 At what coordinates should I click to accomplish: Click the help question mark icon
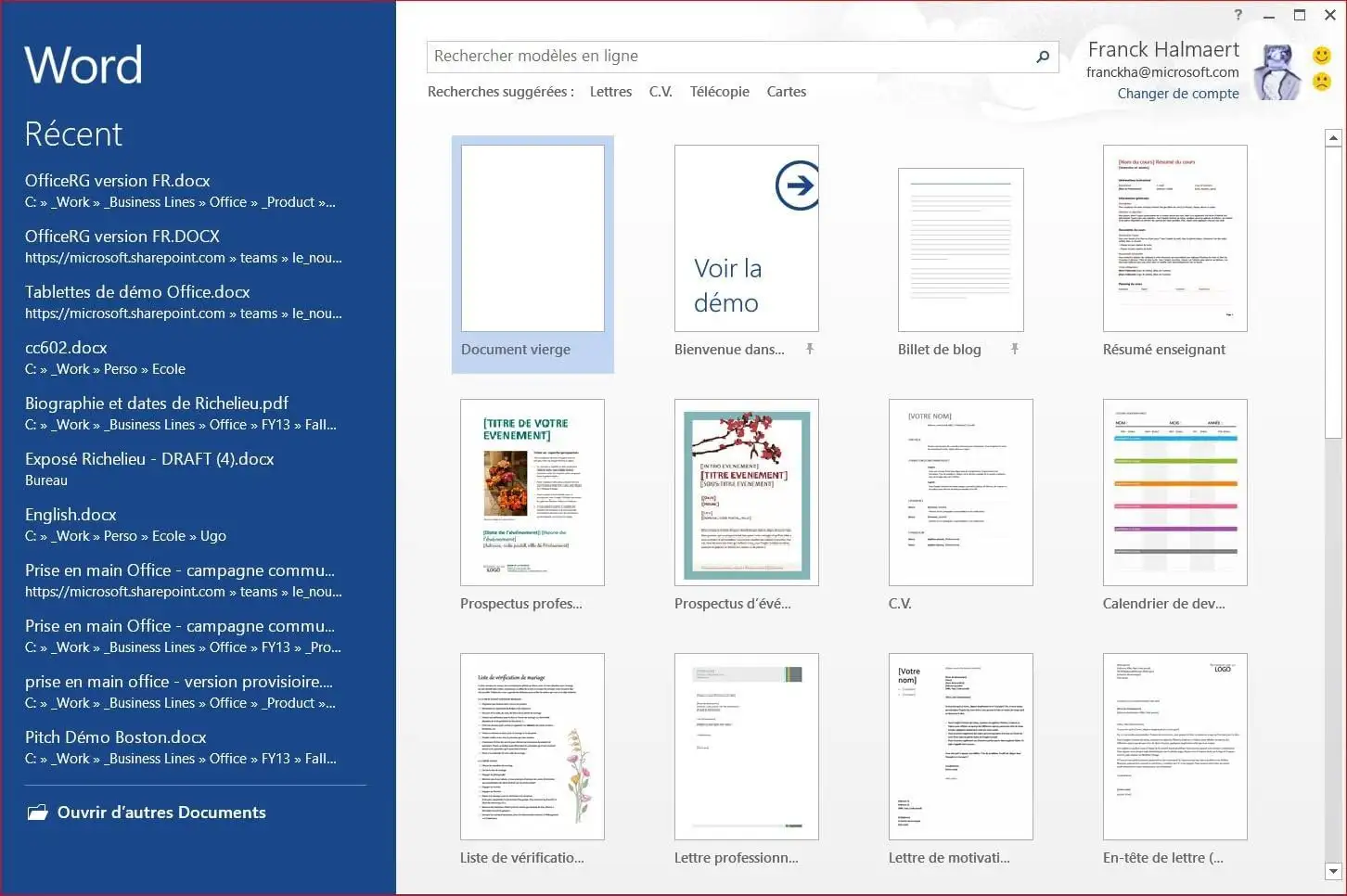[x=1238, y=15]
